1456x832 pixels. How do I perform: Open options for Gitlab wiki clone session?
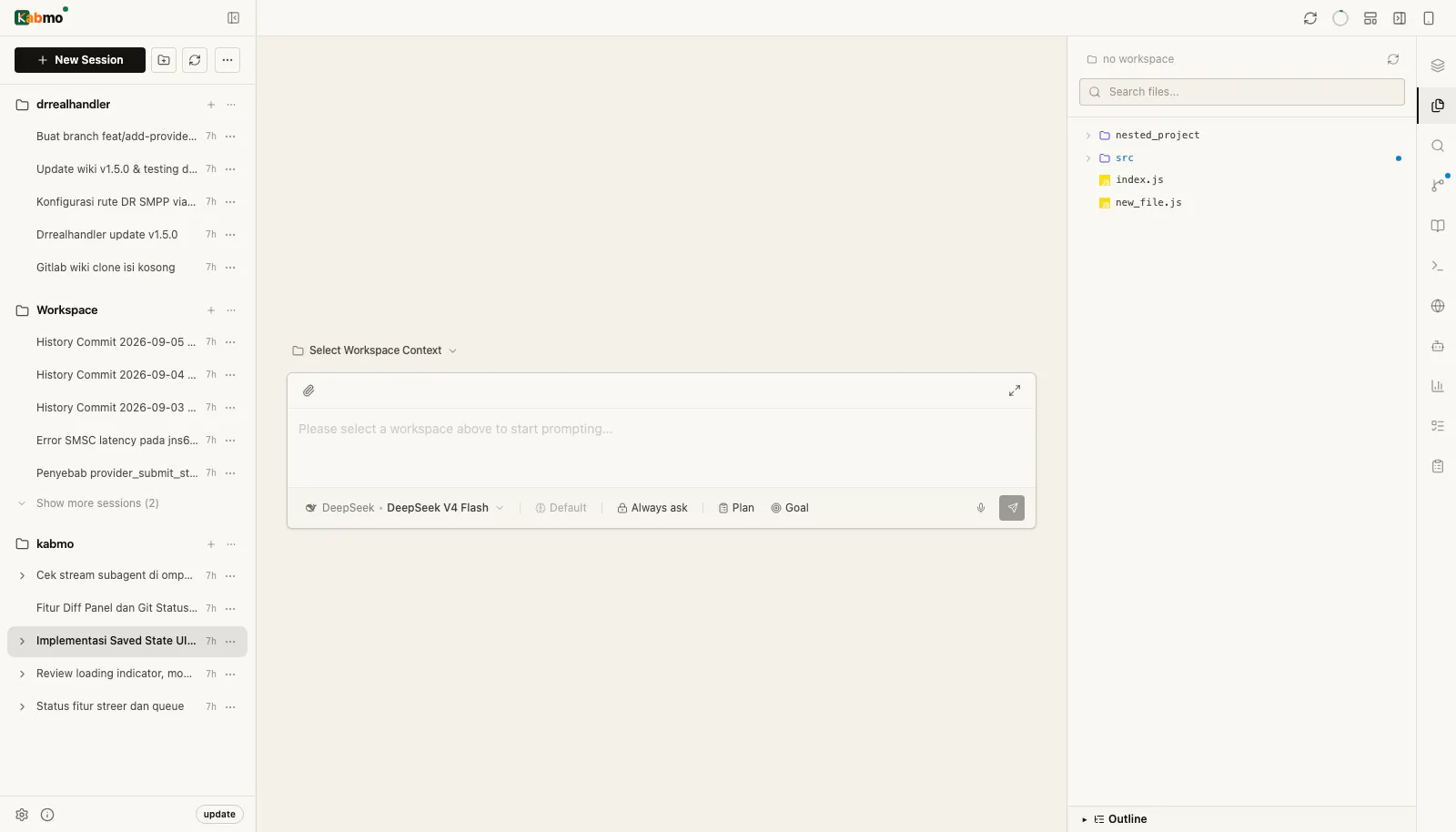230,268
